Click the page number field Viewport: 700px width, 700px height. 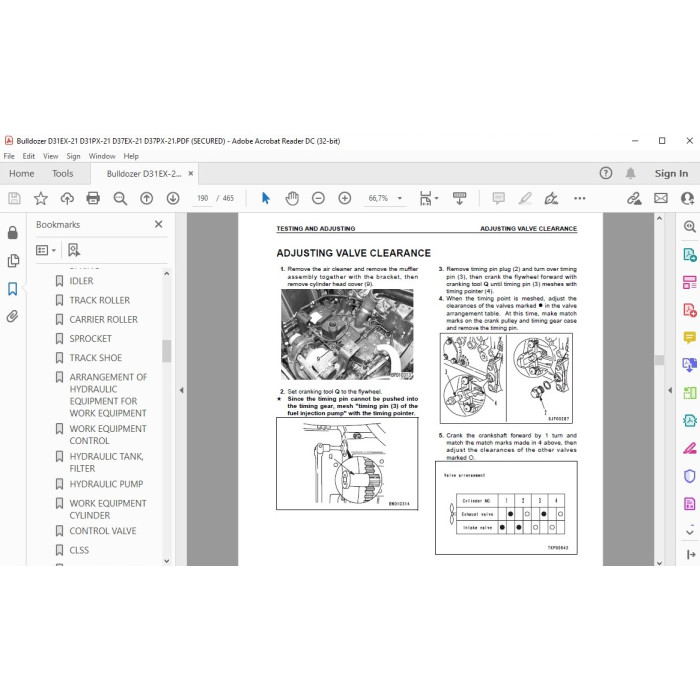click(202, 198)
